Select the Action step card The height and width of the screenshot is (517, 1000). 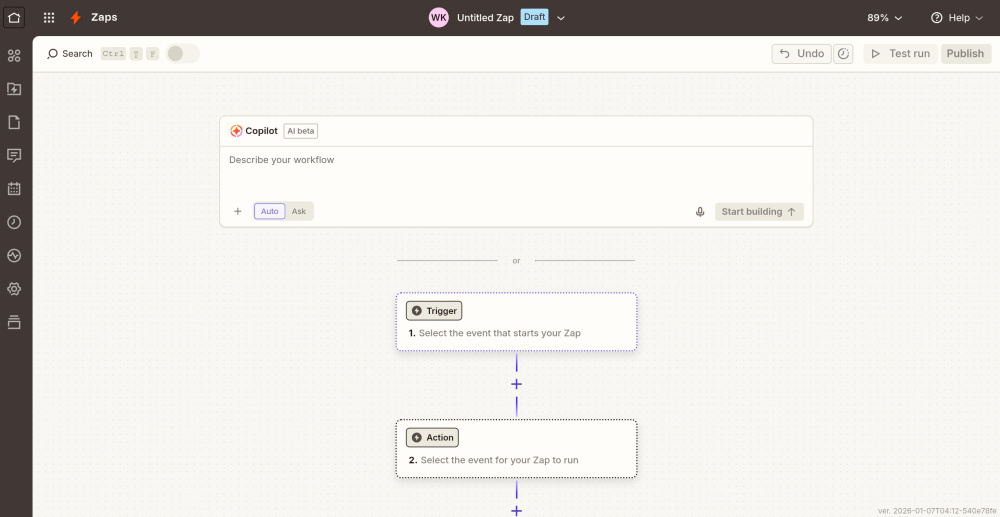tap(516, 449)
